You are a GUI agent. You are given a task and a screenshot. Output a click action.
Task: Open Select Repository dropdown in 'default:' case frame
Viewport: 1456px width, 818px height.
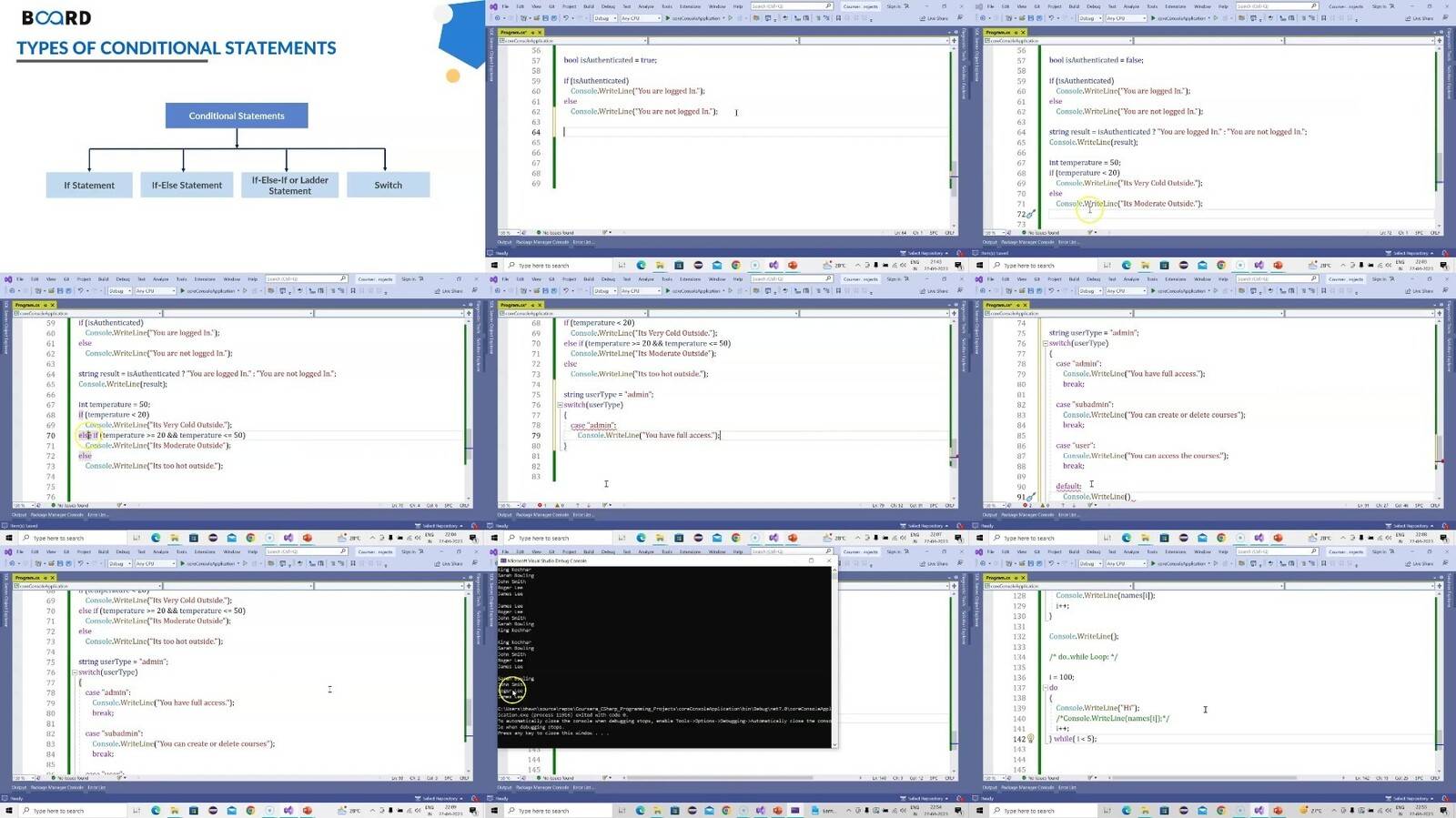tap(1410, 526)
